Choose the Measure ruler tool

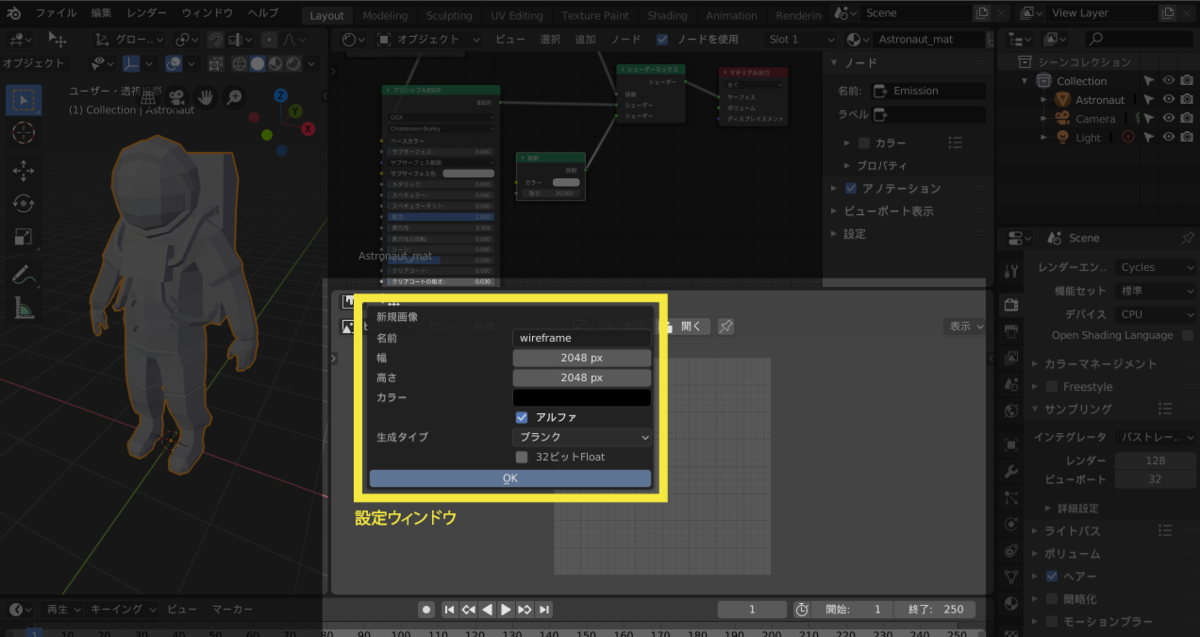coord(23,308)
